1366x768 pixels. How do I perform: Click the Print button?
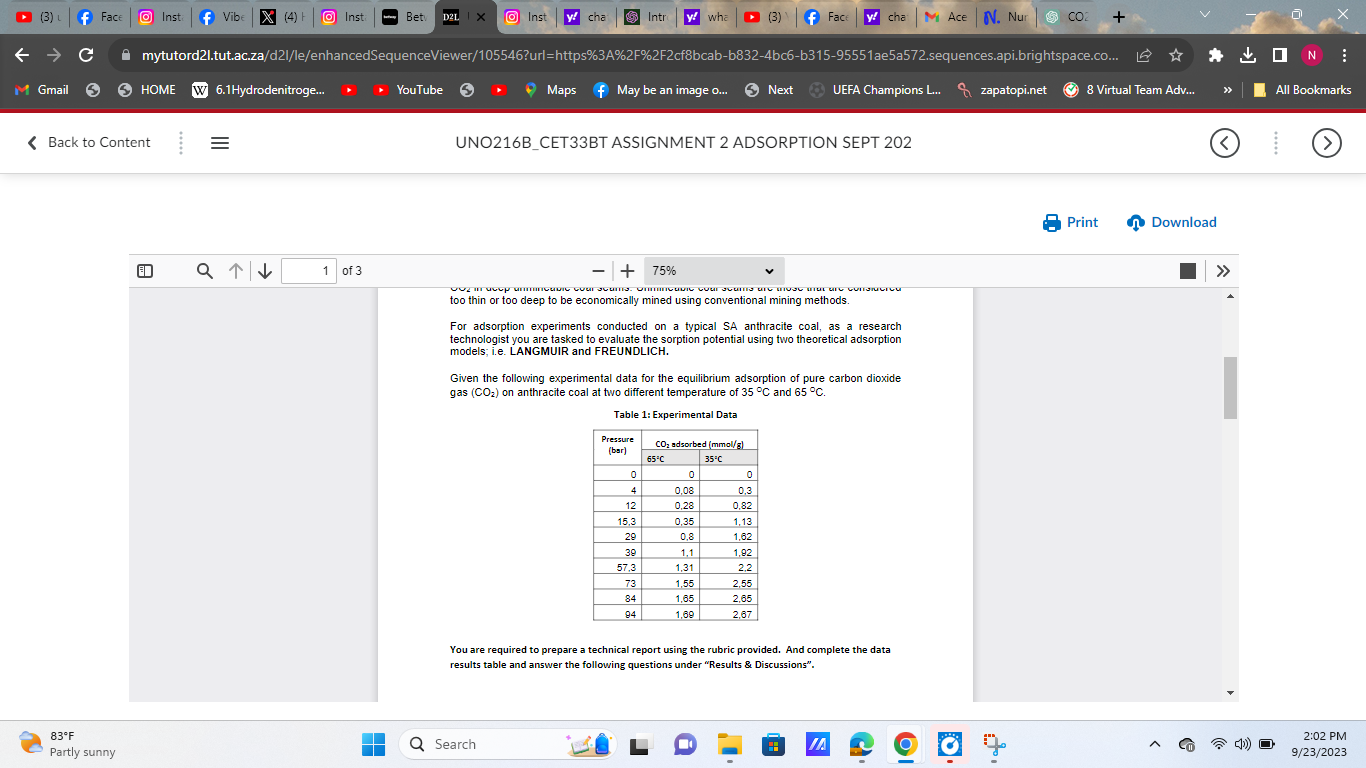1070,222
